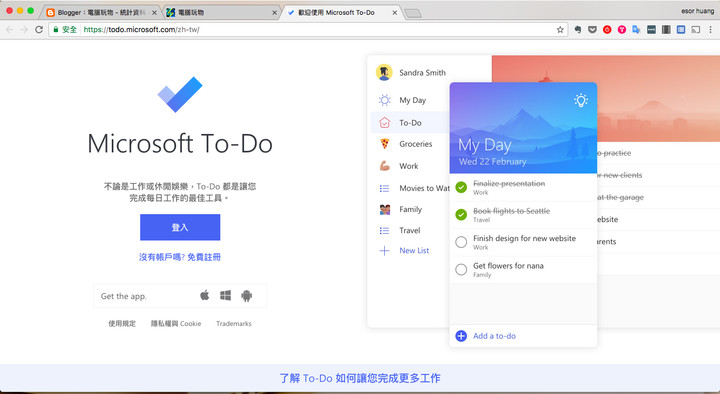Click the Evernote elephant extension icon

click(578, 29)
